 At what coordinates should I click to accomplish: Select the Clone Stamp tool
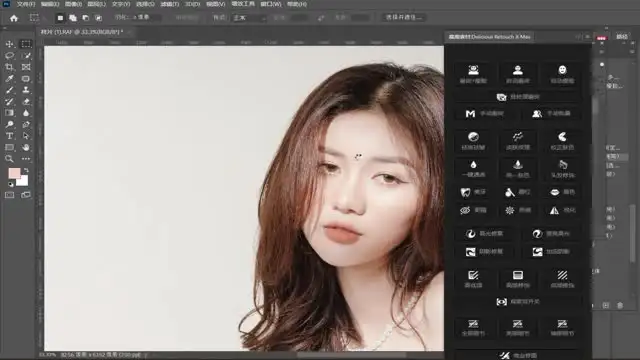pyautogui.click(x=26, y=90)
